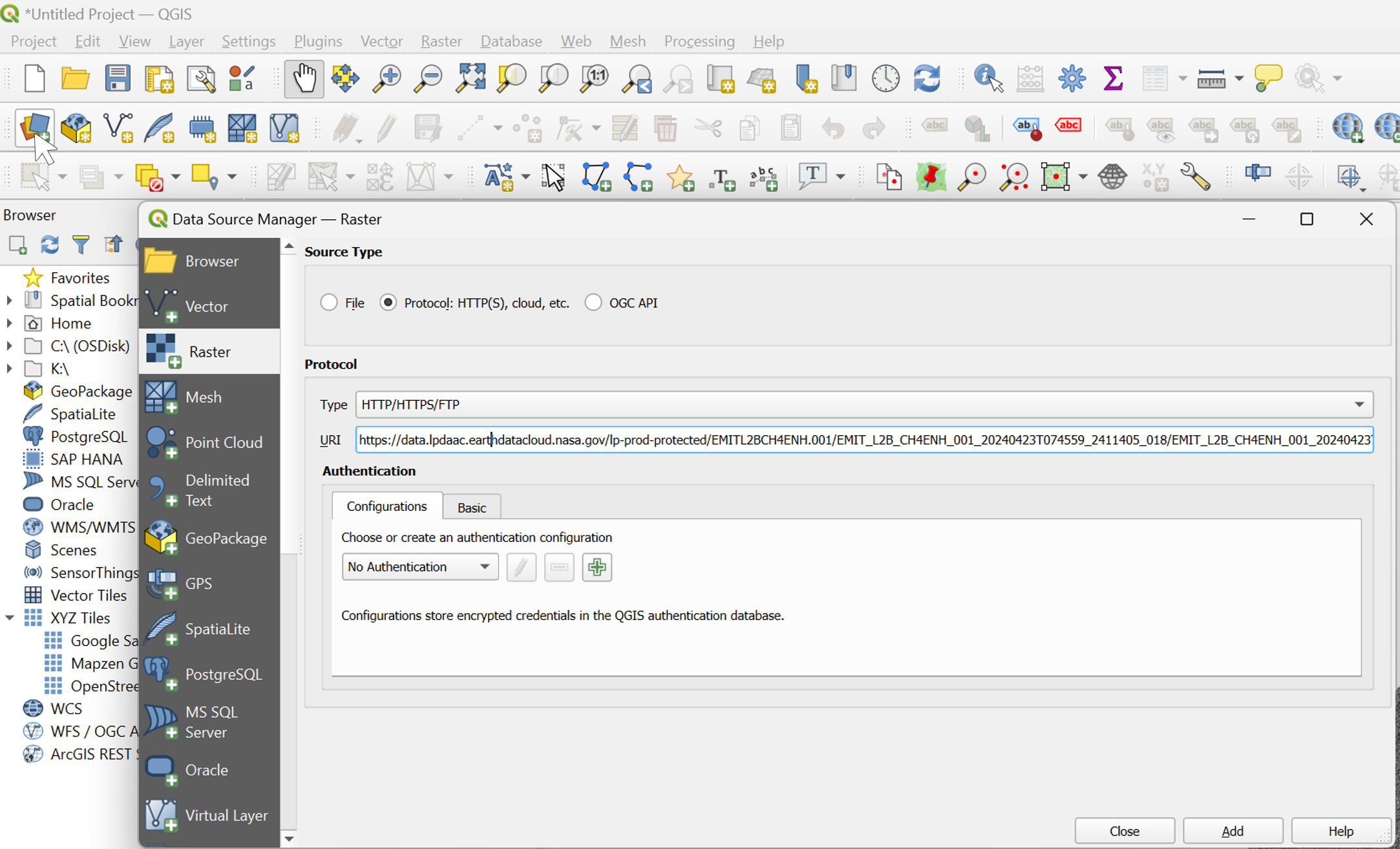Select the Identify Features tool
Screen dimensions: 1400x849
tap(988, 78)
